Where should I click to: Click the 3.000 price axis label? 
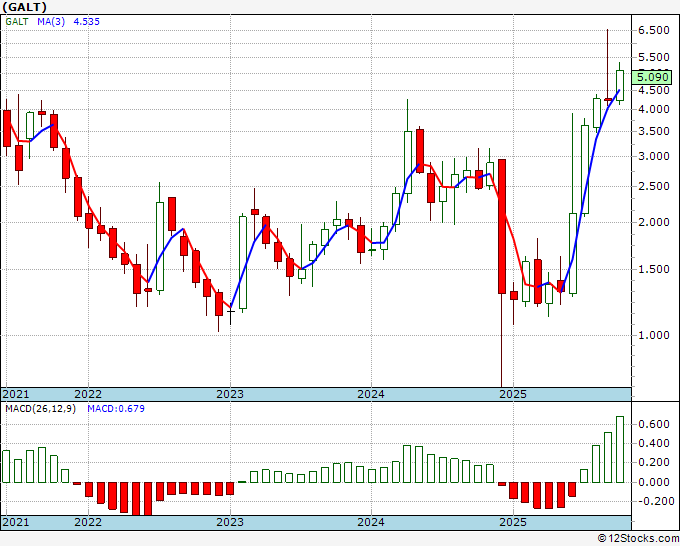[x=654, y=157]
